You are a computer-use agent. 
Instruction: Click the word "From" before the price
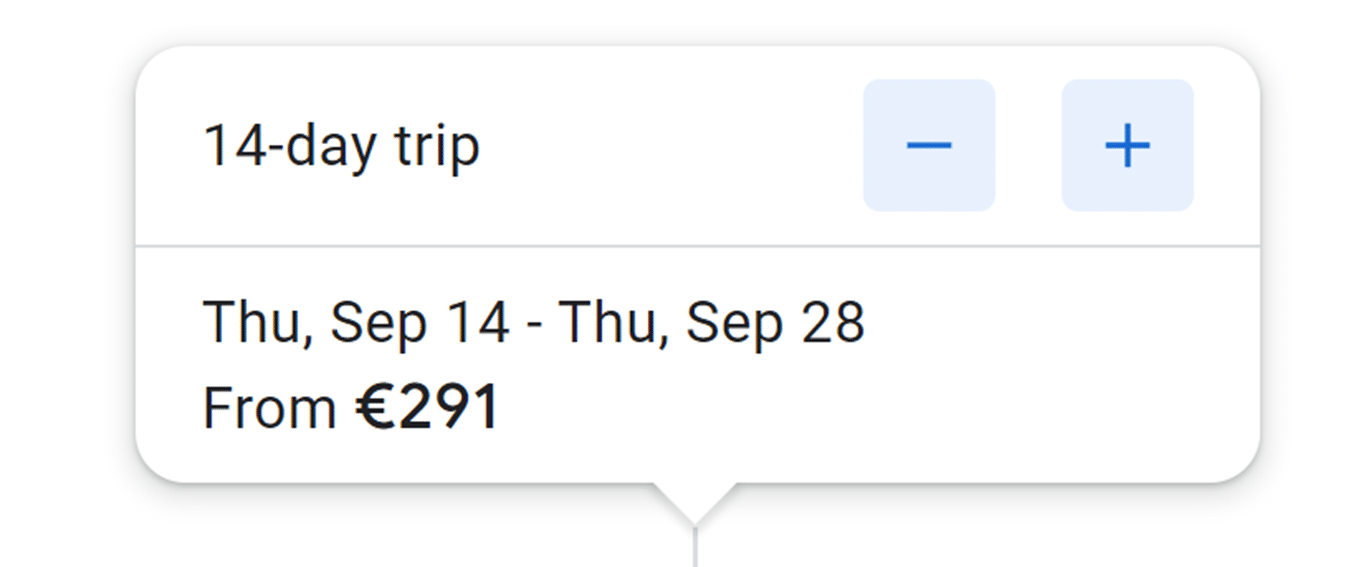[x=269, y=408]
